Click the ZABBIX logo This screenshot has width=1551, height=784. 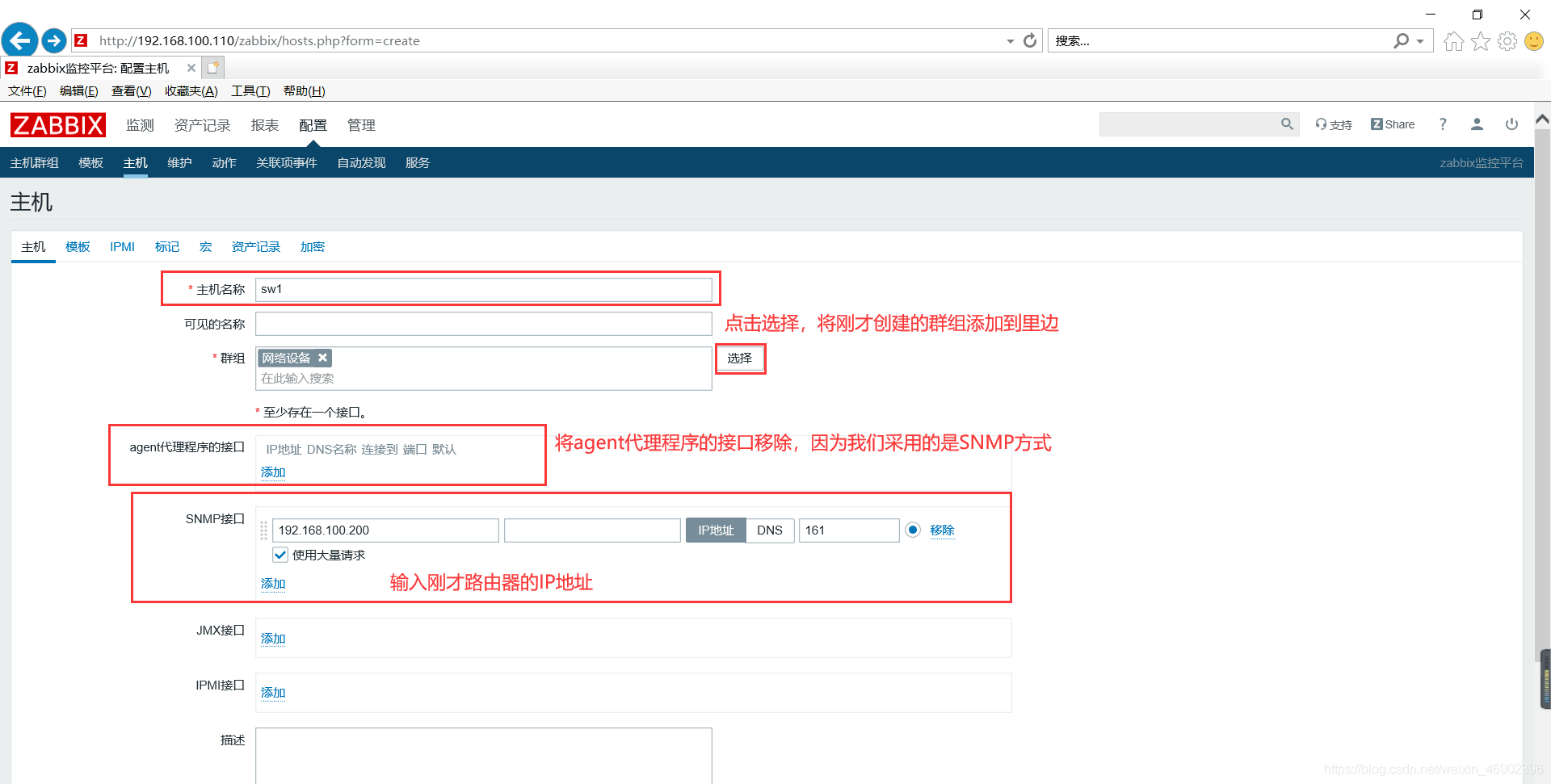(x=58, y=125)
